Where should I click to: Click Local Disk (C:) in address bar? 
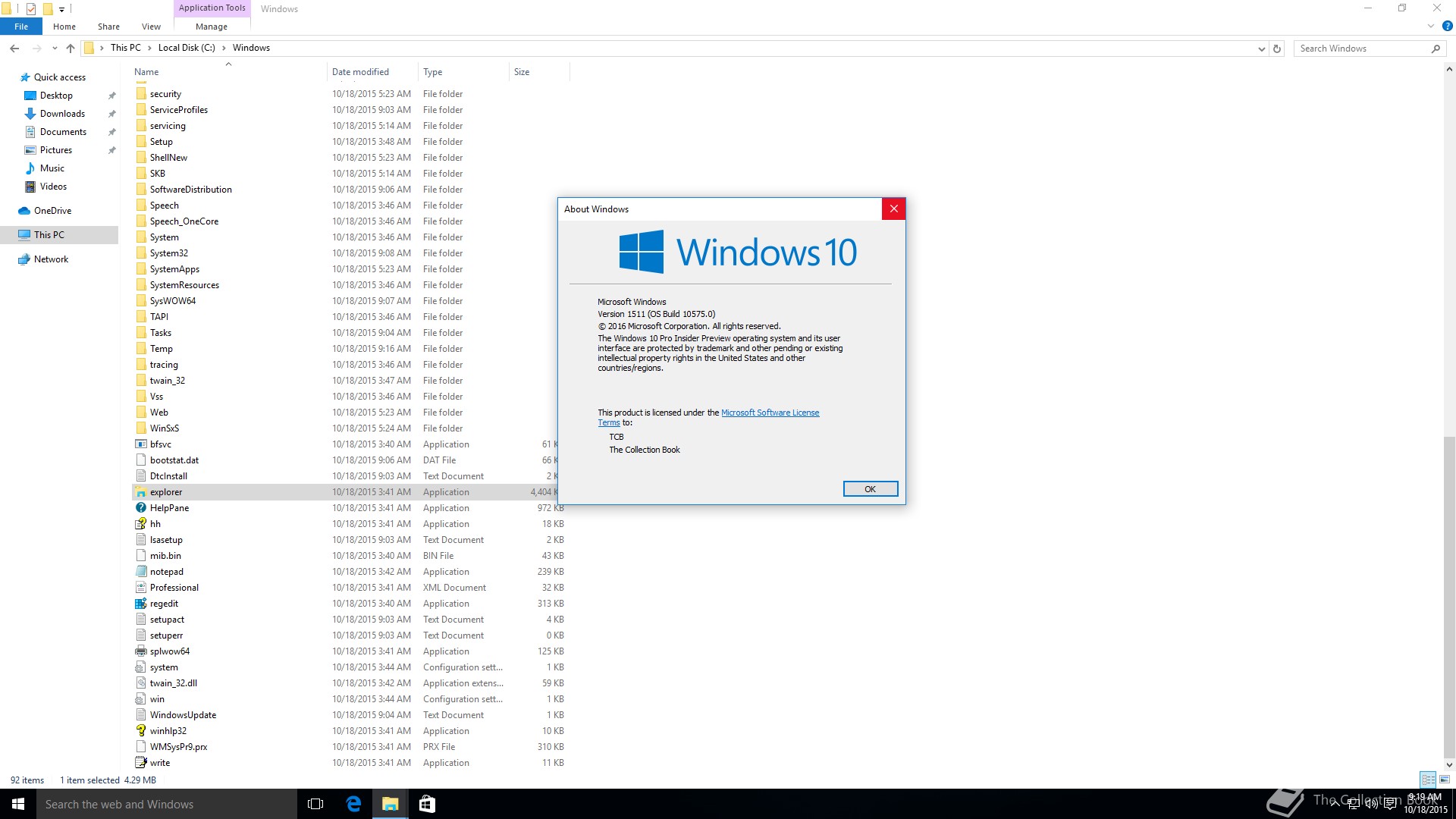(x=187, y=48)
